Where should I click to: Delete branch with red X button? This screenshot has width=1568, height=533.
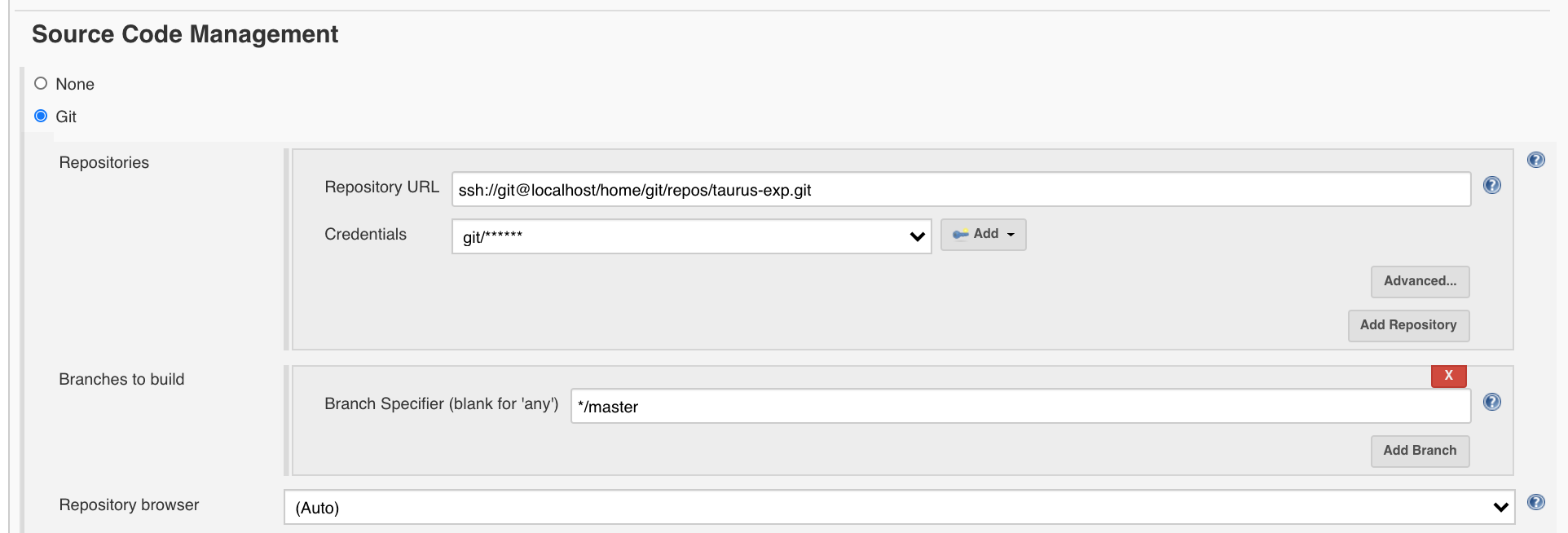pos(1448,376)
